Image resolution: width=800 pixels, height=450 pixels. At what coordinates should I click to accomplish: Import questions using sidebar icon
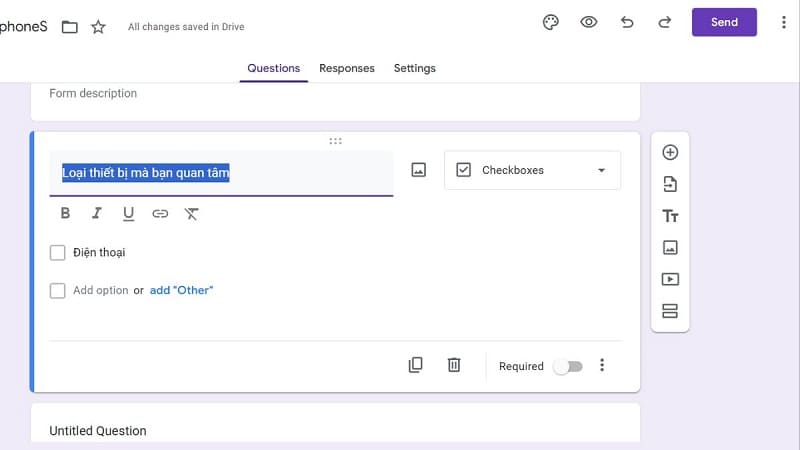[670, 184]
